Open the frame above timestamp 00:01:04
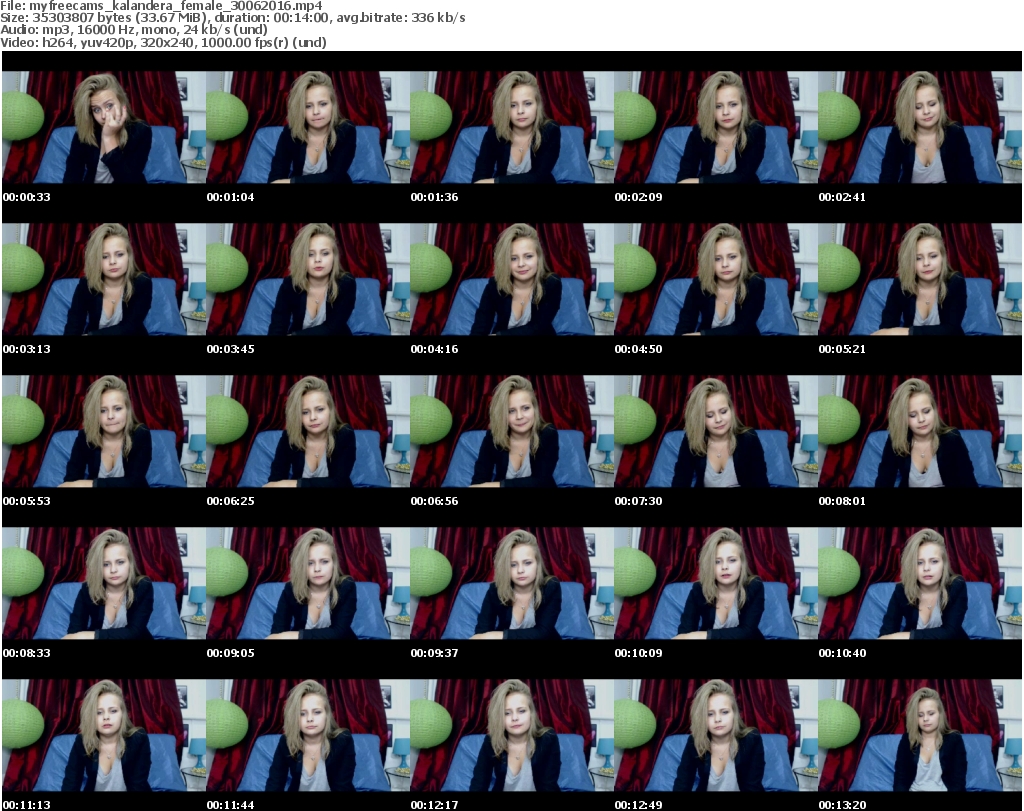Image resolution: width=1024 pixels, height=811 pixels. click(308, 127)
